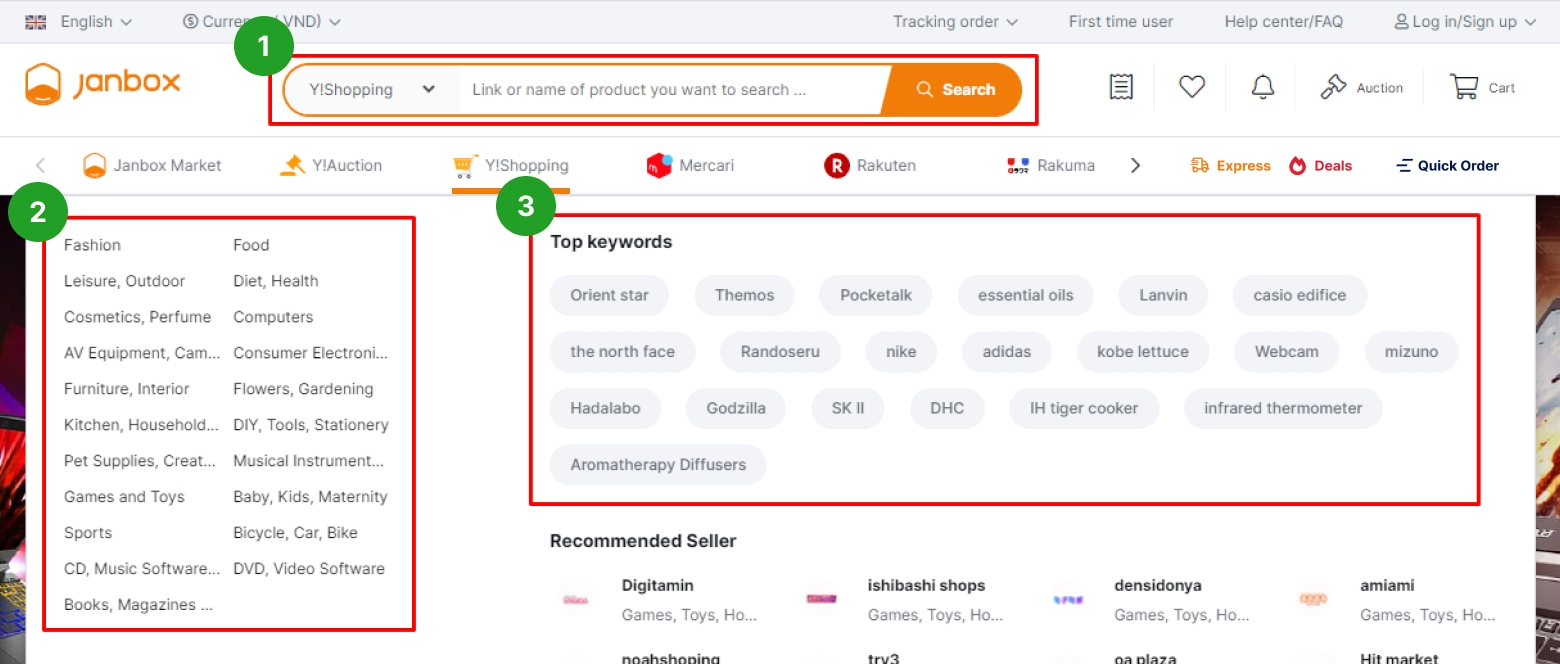Expand the Tracking order dropdown

pyautogui.click(x=955, y=22)
